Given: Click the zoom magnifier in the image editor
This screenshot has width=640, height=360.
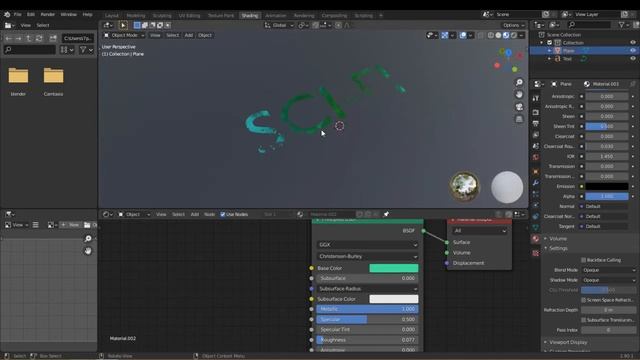Looking at the screenshot, I should point(88,239).
